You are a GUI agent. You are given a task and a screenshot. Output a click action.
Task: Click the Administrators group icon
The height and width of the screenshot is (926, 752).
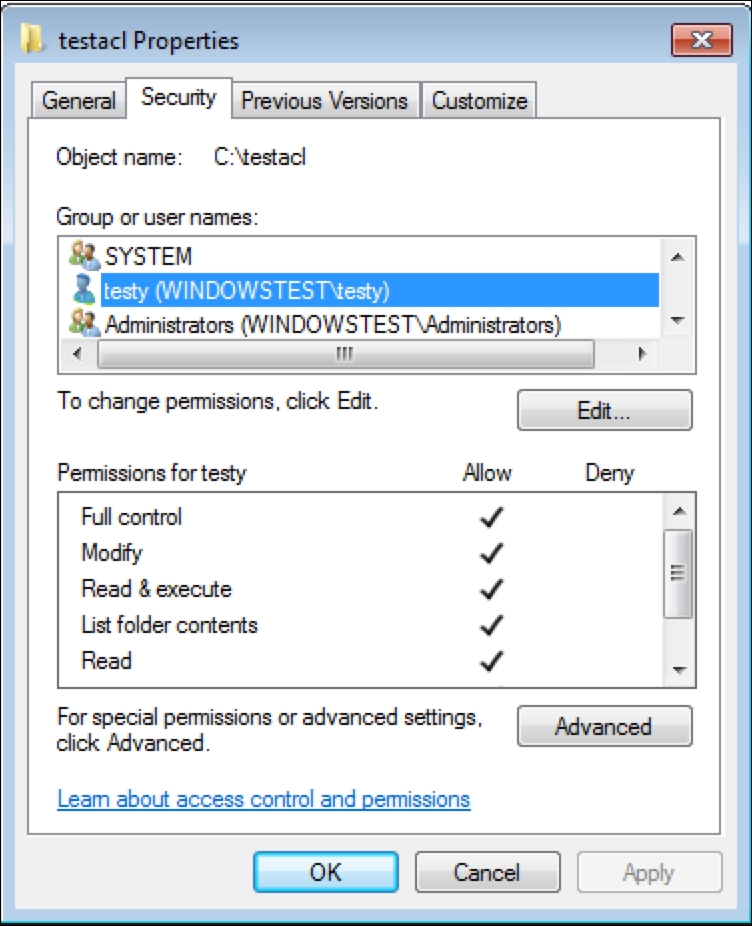tap(84, 323)
